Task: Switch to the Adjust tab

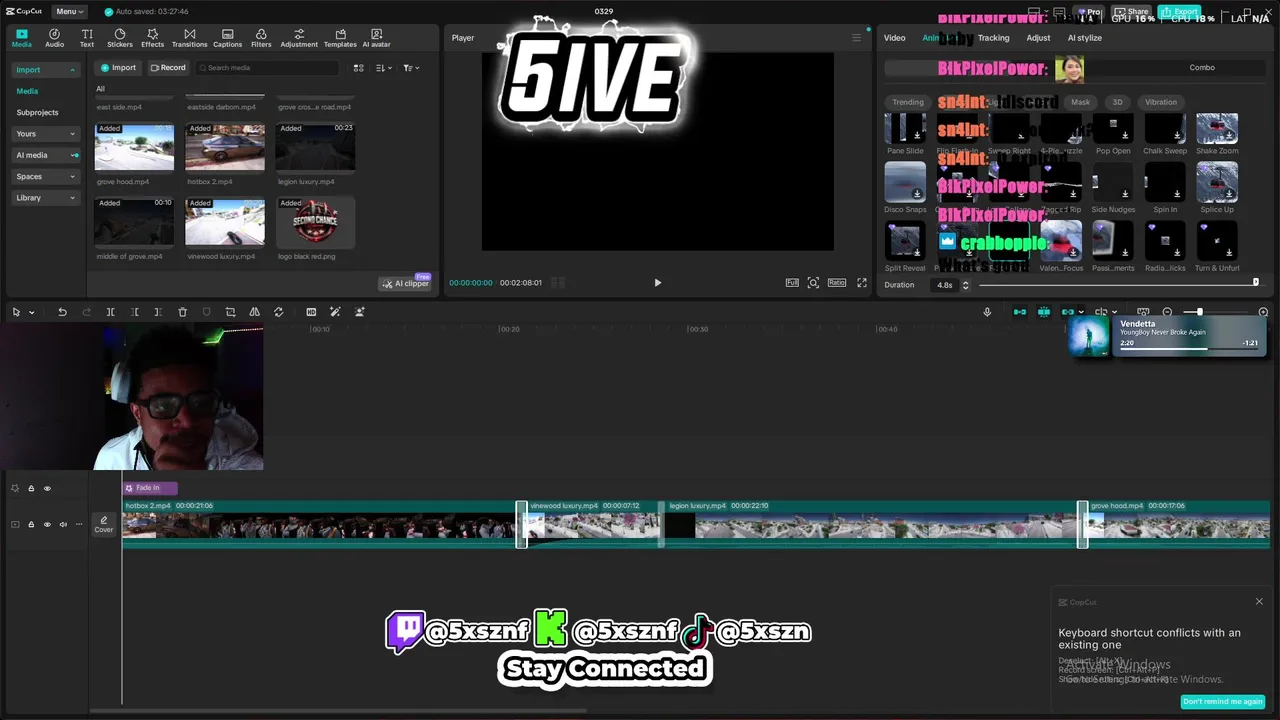Action: coord(1038,38)
